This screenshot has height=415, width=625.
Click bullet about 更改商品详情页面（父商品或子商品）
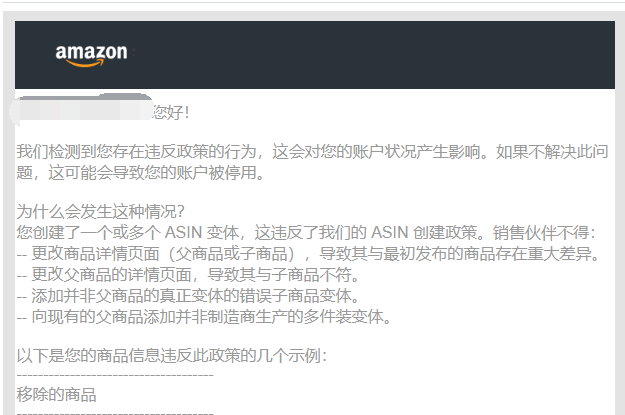(x=309, y=254)
